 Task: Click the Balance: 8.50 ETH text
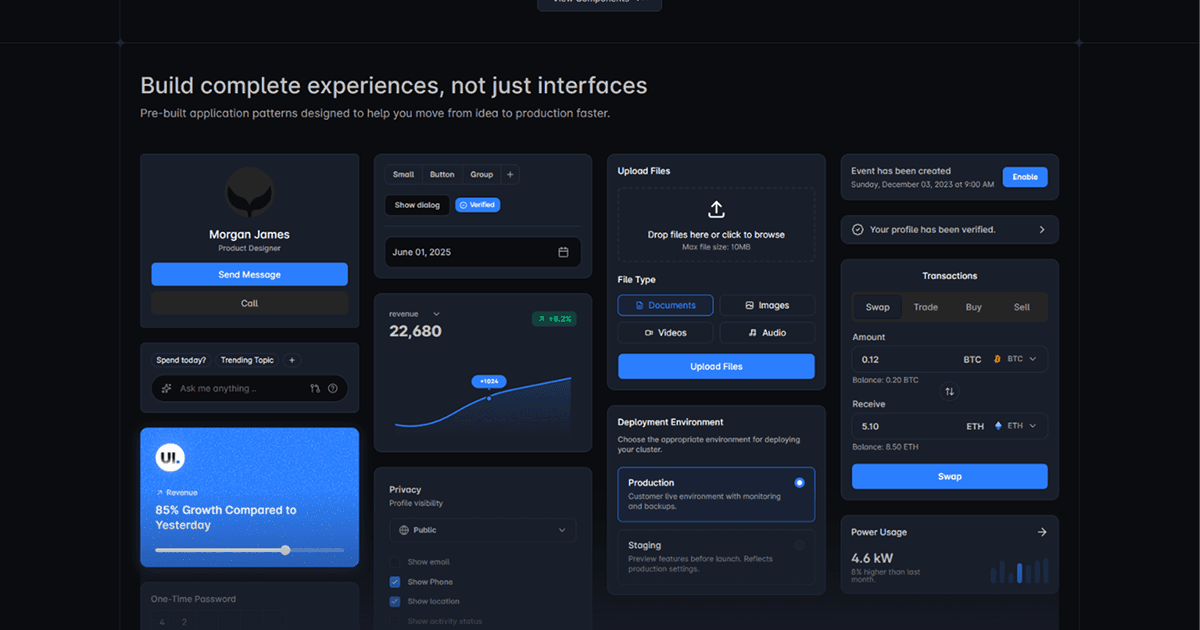tap(885, 447)
